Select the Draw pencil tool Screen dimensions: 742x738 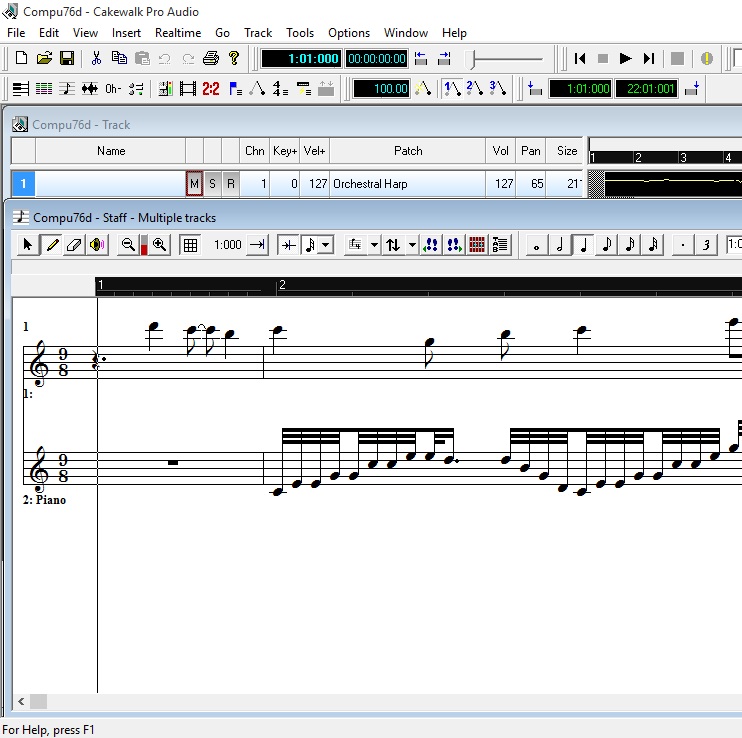50,245
